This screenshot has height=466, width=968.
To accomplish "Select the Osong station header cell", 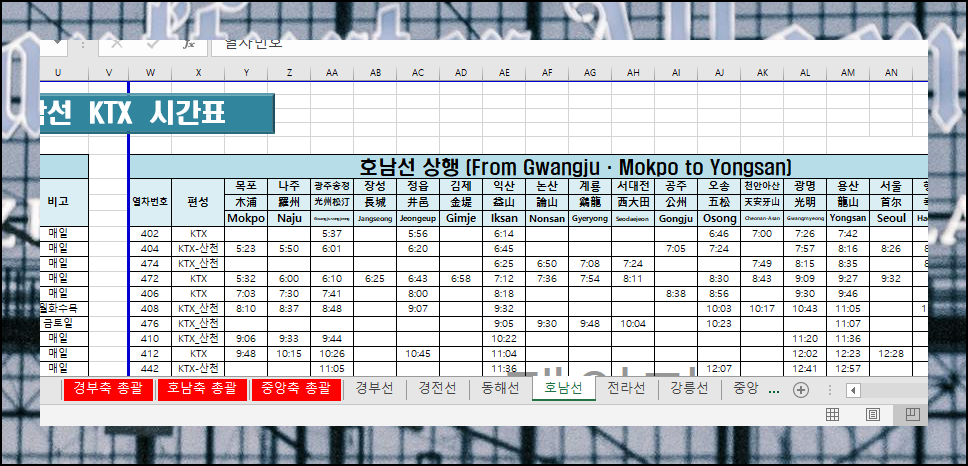I will coord(719,218).
